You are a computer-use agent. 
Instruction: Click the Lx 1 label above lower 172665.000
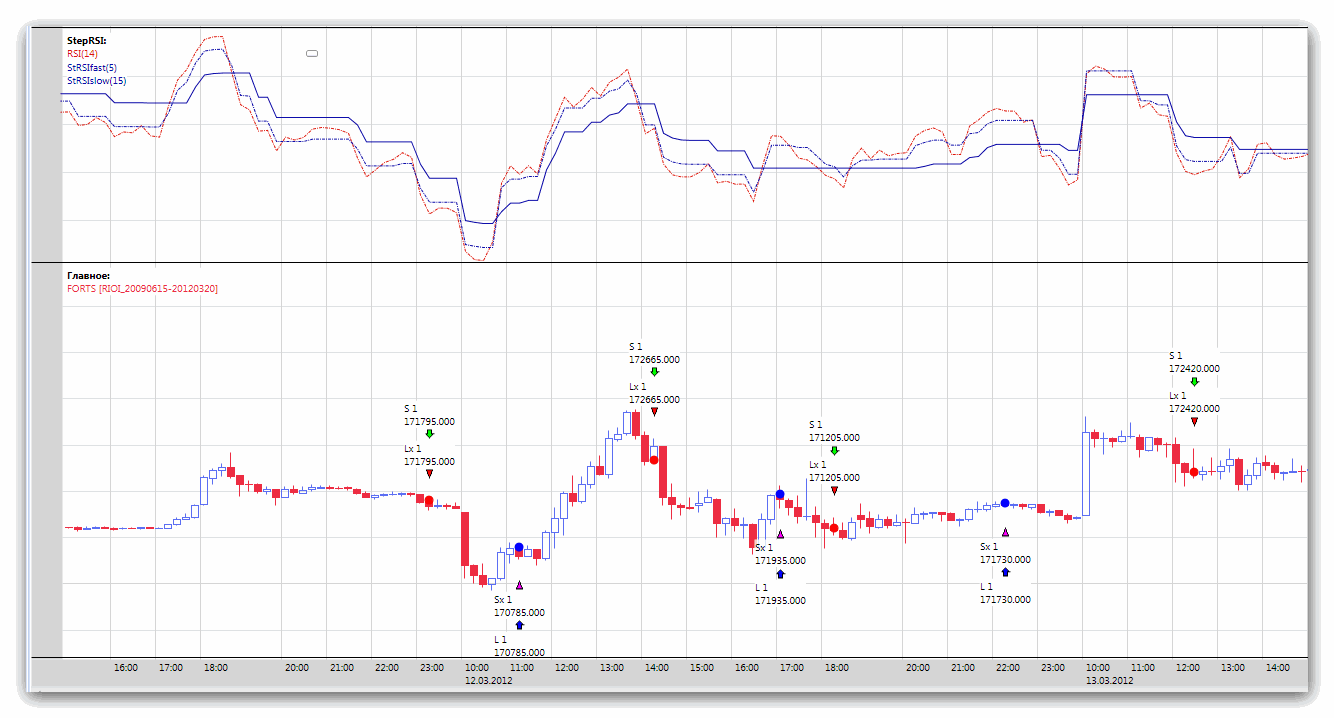point(638,387)
